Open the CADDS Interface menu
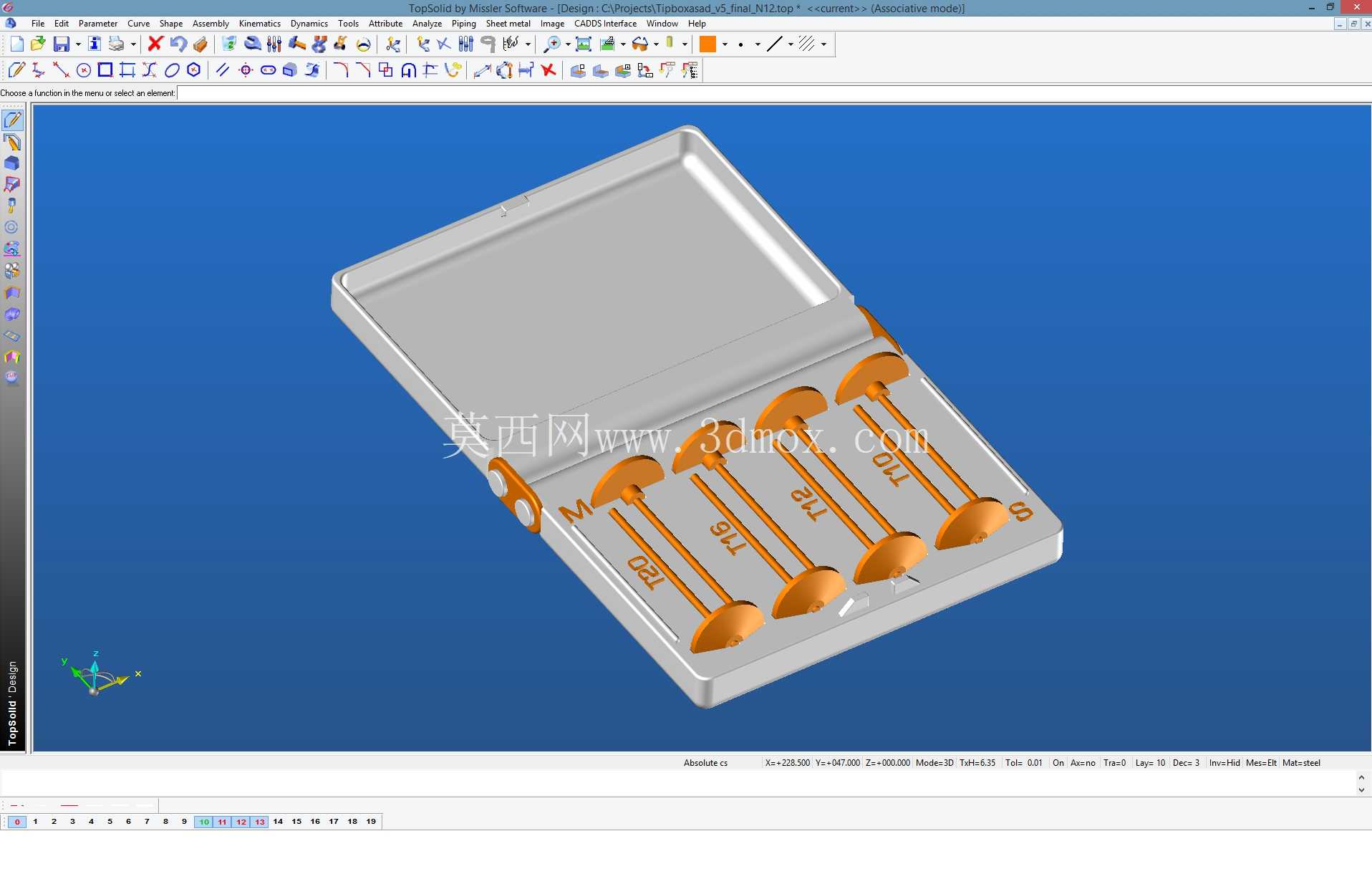Image resolution: width=1372 pixels, height=874 pixels. [605, 24]
